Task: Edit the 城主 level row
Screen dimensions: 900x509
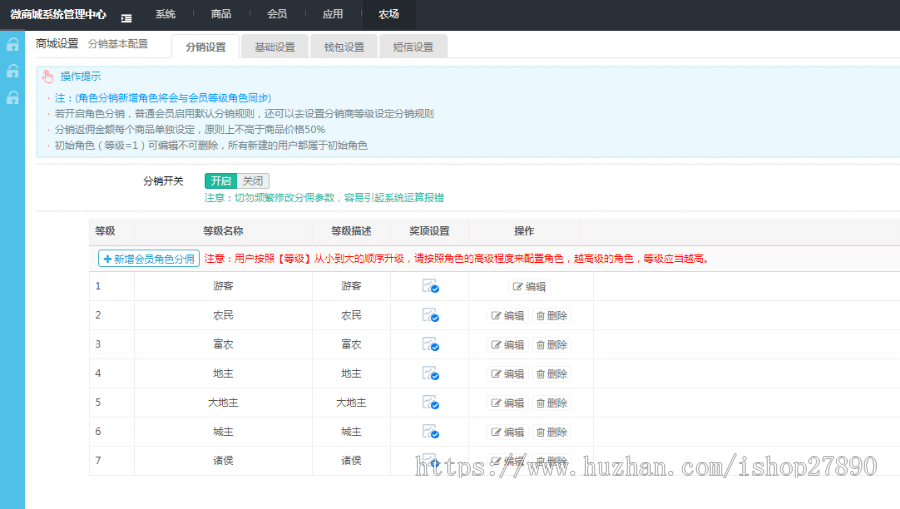Action: click(507, 432)
